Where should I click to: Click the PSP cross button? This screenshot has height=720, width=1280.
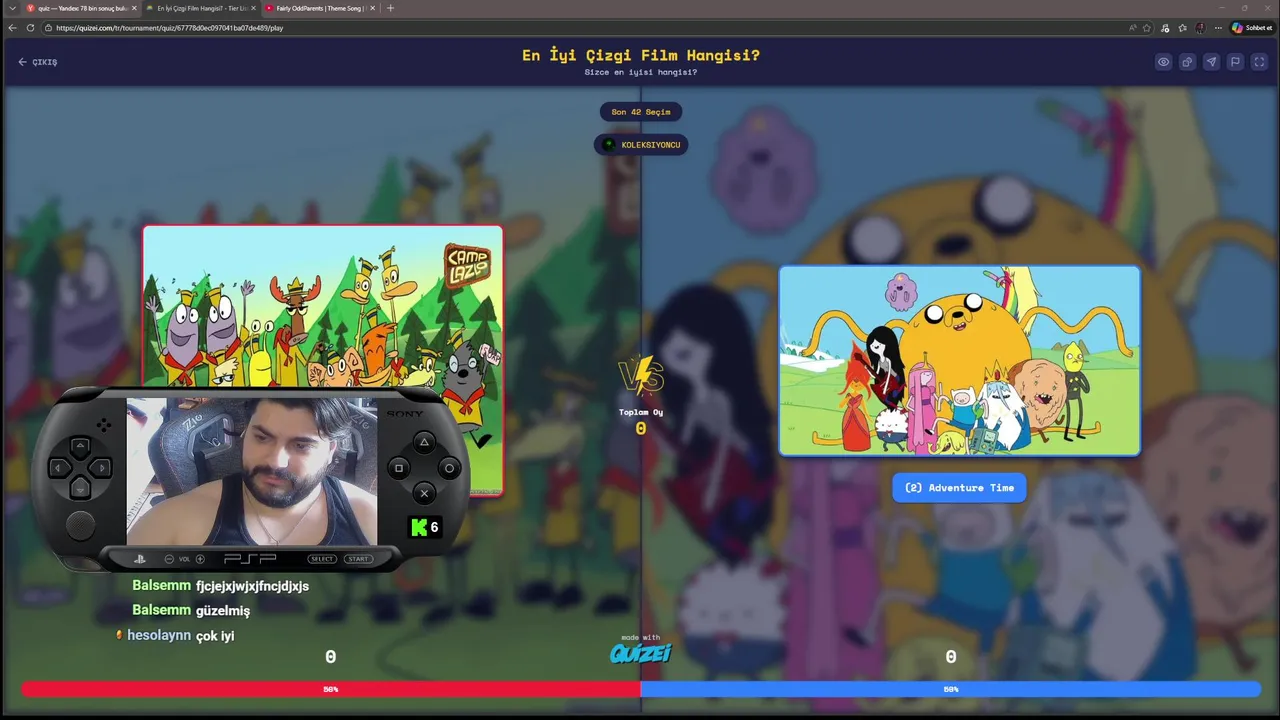point(424,493)
